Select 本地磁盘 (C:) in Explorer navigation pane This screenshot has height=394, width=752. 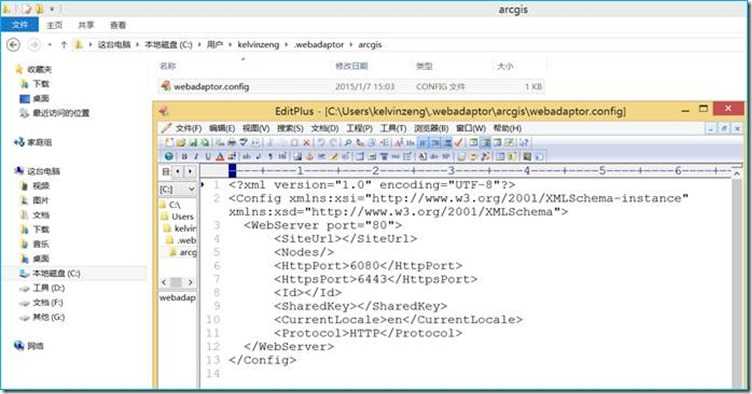56,273
